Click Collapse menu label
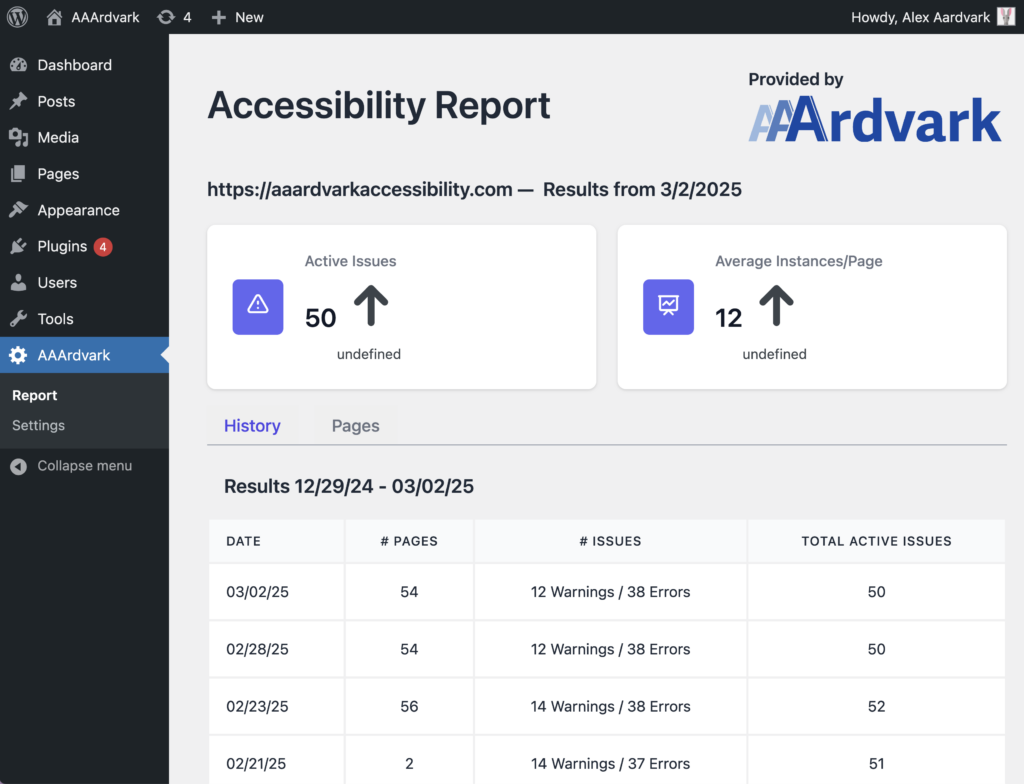Screen dimensions: 1024x784 point(85,466)
